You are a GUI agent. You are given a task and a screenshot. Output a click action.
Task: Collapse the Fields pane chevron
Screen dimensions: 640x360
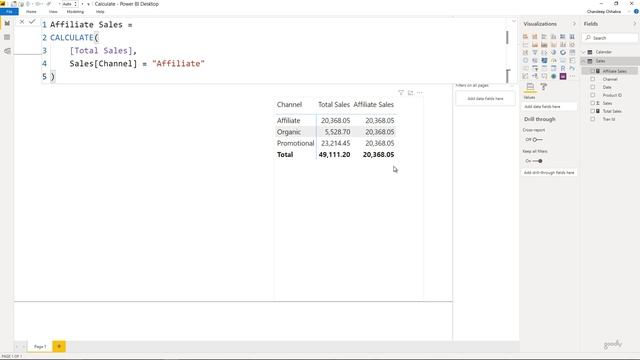click(635, 24)
